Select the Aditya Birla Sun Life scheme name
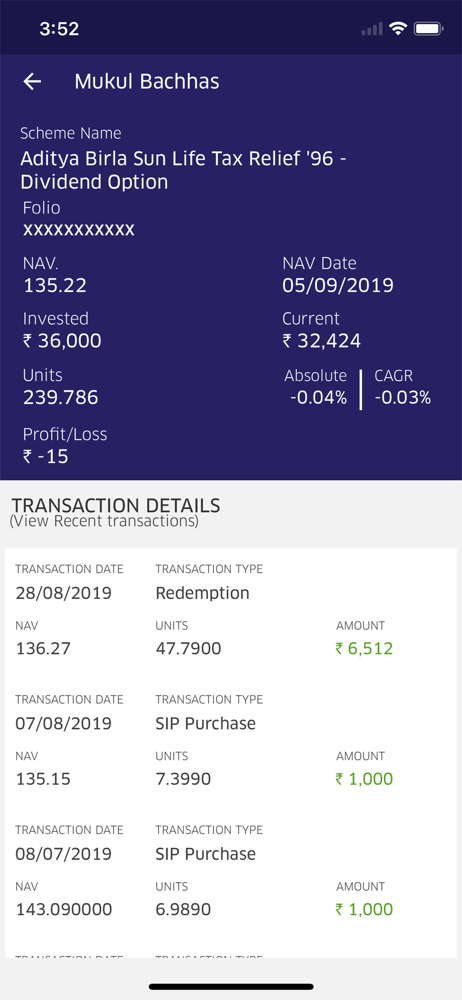The height and width of the screenshot is (1000, 462). pyautogui.click(x=184, y=170)
